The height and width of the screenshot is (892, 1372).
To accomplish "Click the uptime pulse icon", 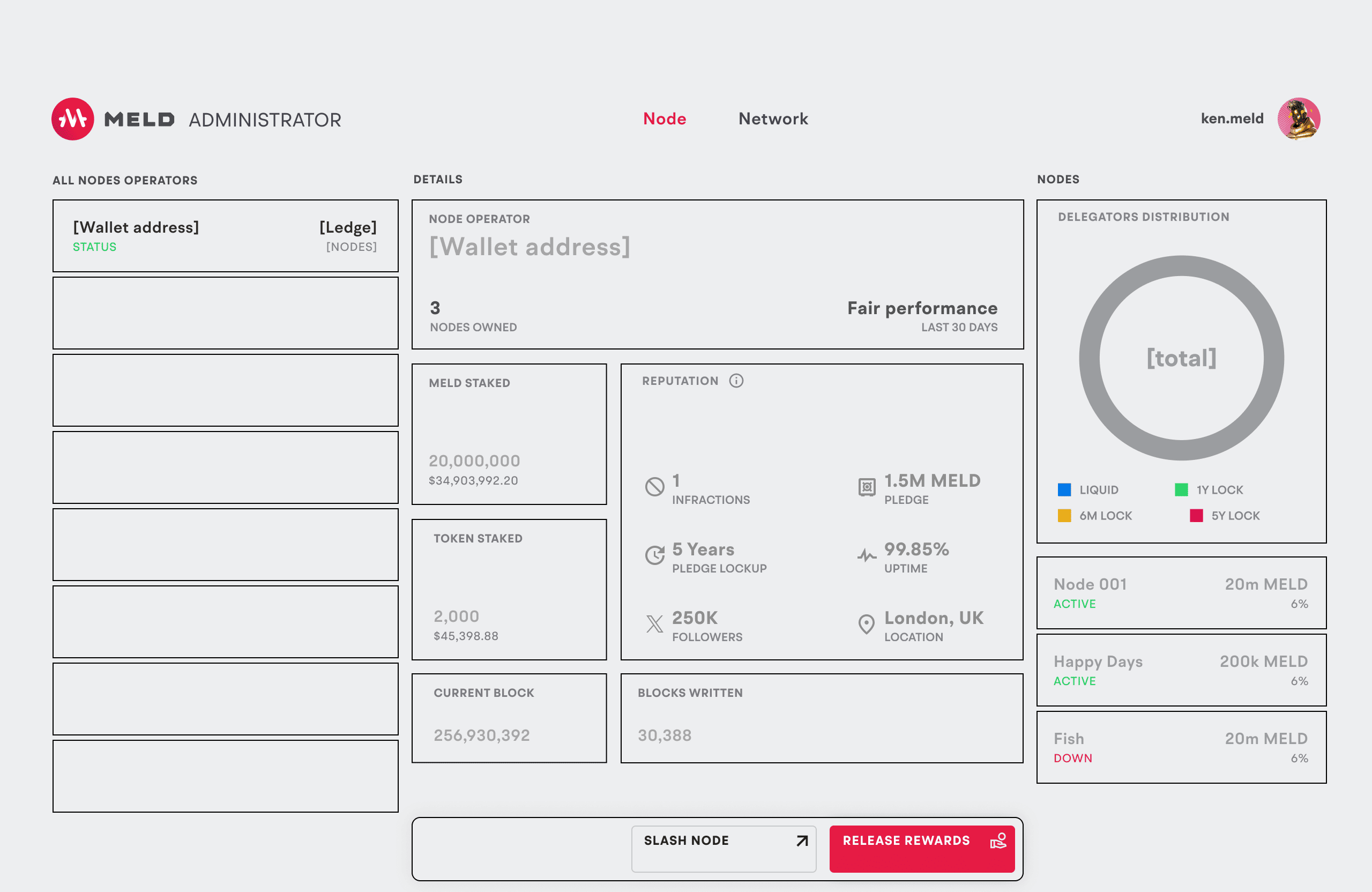I will coord(867,556).
